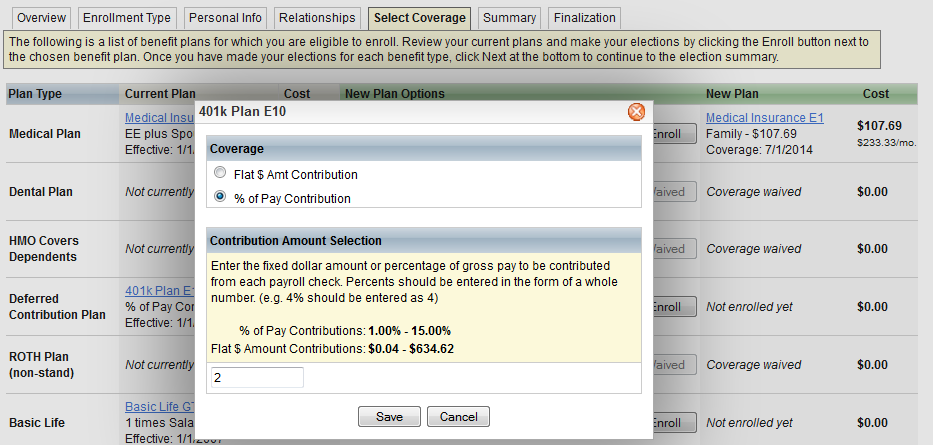
Task: Select Flat $ Amt Contribution option
Action: coord(220,174)
